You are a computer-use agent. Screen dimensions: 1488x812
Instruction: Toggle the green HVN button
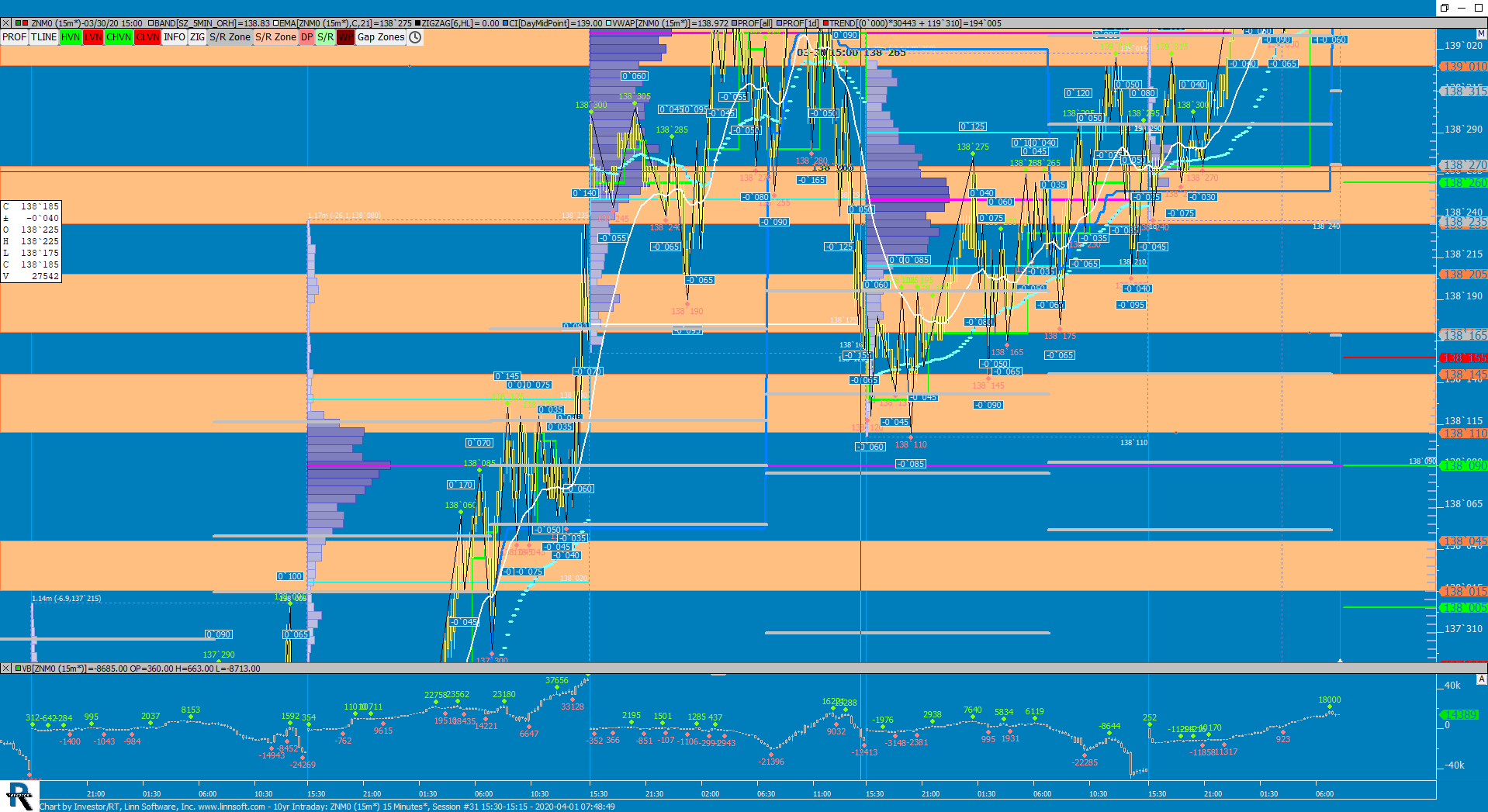71,37
